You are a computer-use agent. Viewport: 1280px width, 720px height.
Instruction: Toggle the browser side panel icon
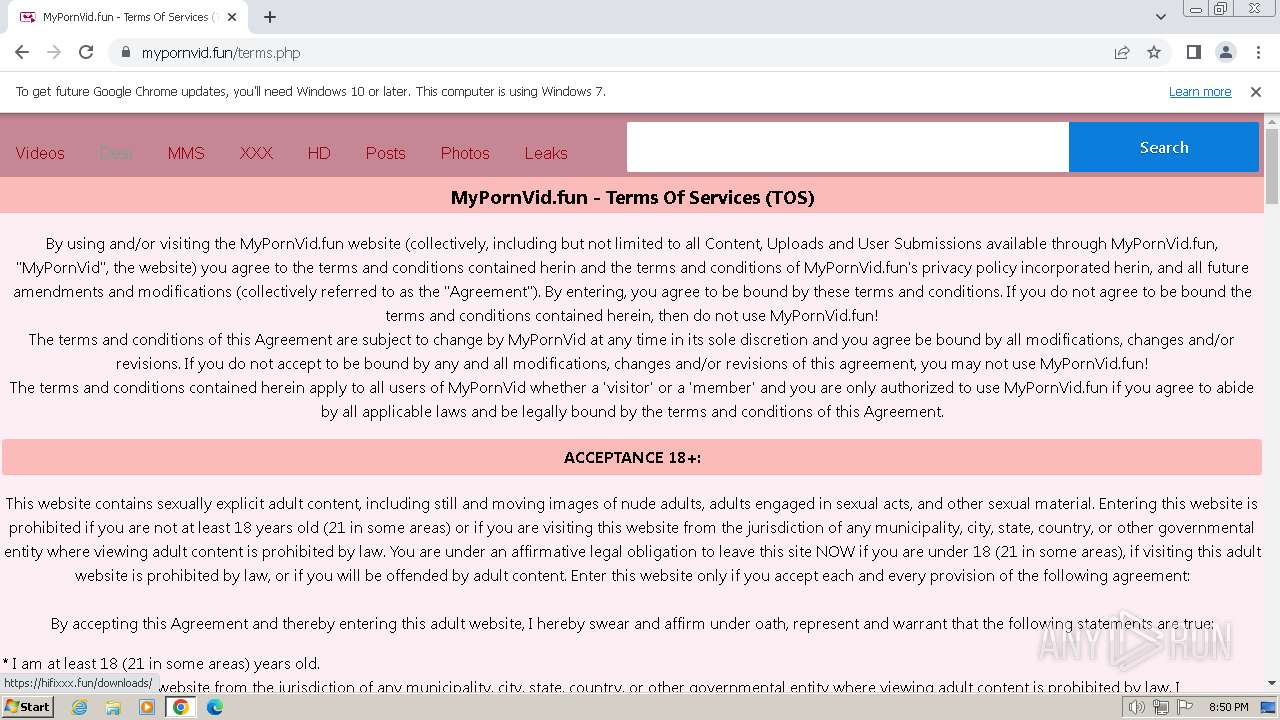(1193, 52)
